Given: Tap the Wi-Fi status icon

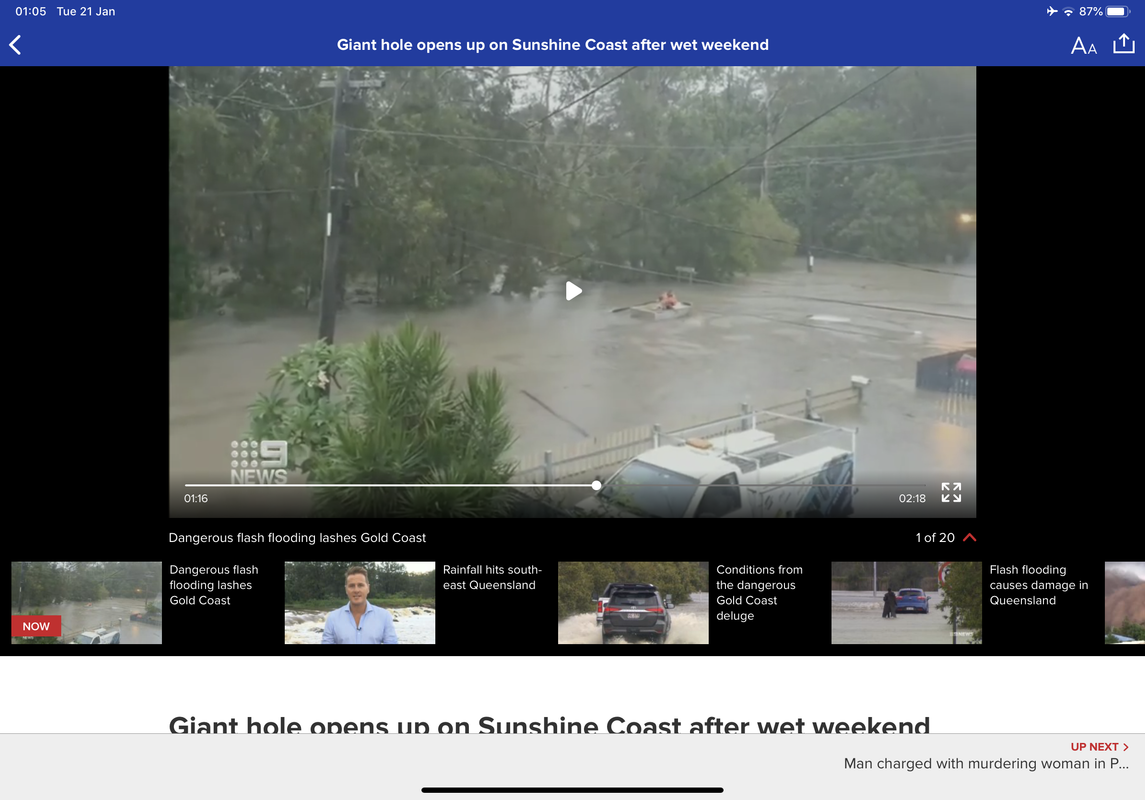Looking at the screenshot, I should [1068, 12].
